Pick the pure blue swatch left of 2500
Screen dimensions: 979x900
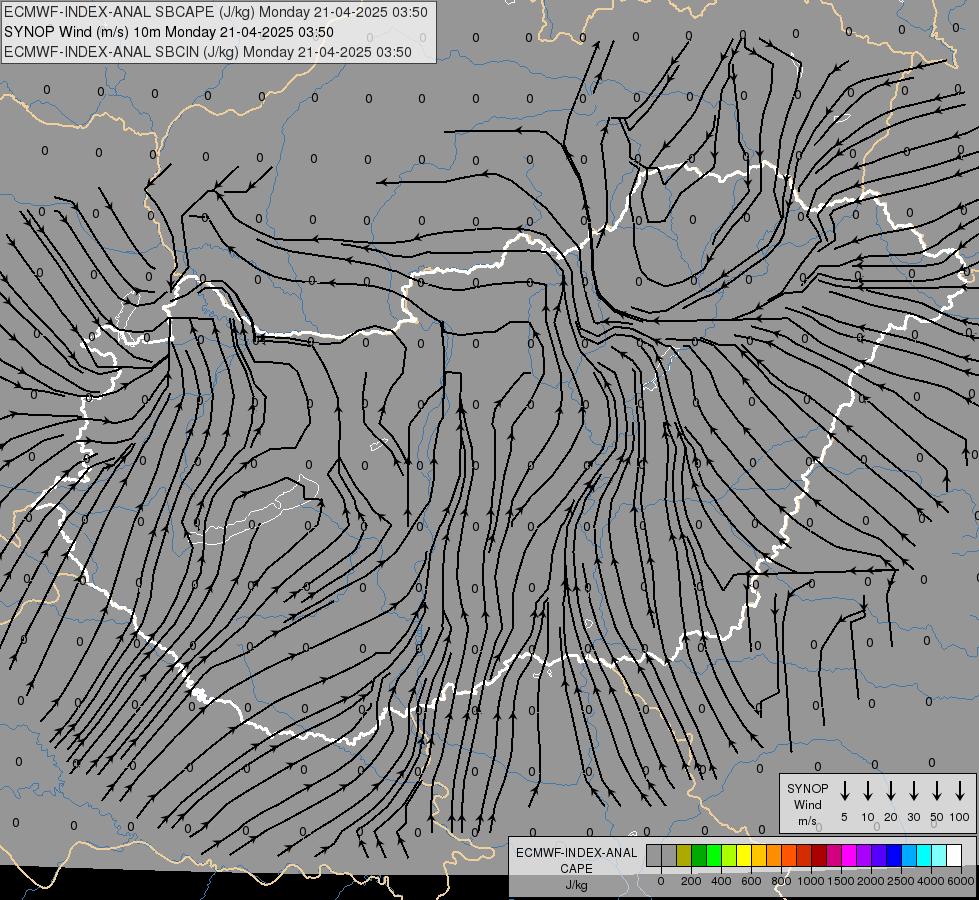click(x=894, y=855)
